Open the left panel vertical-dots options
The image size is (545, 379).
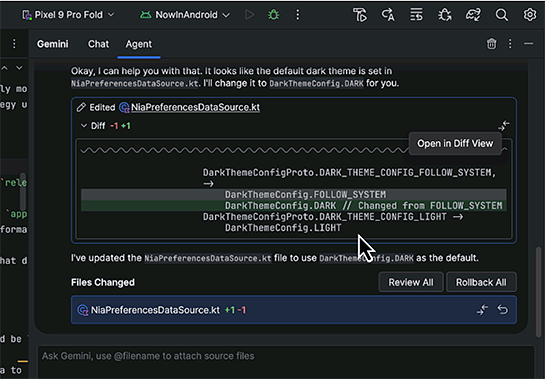[x=14, y=44]
